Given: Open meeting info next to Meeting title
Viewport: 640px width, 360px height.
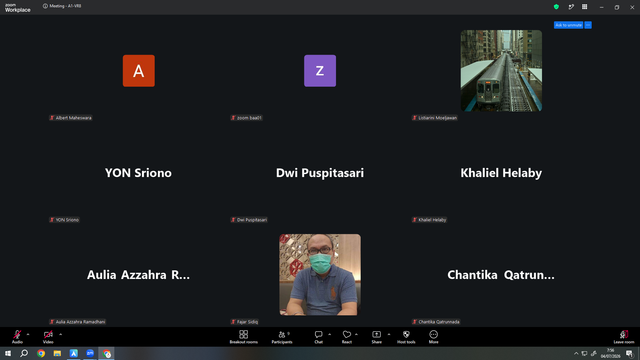Looking at the screenshot, I should click(x=45, y=6).
